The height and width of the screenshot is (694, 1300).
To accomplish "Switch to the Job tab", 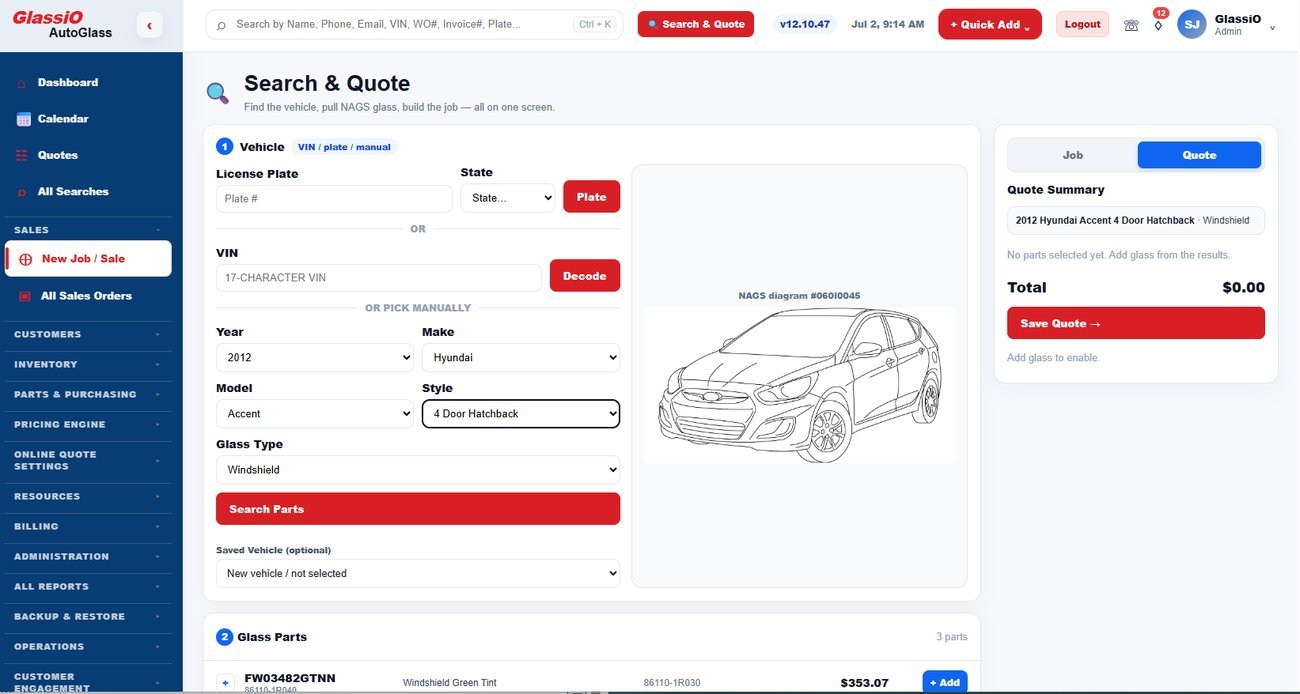I will click(x=1073, y=155).
